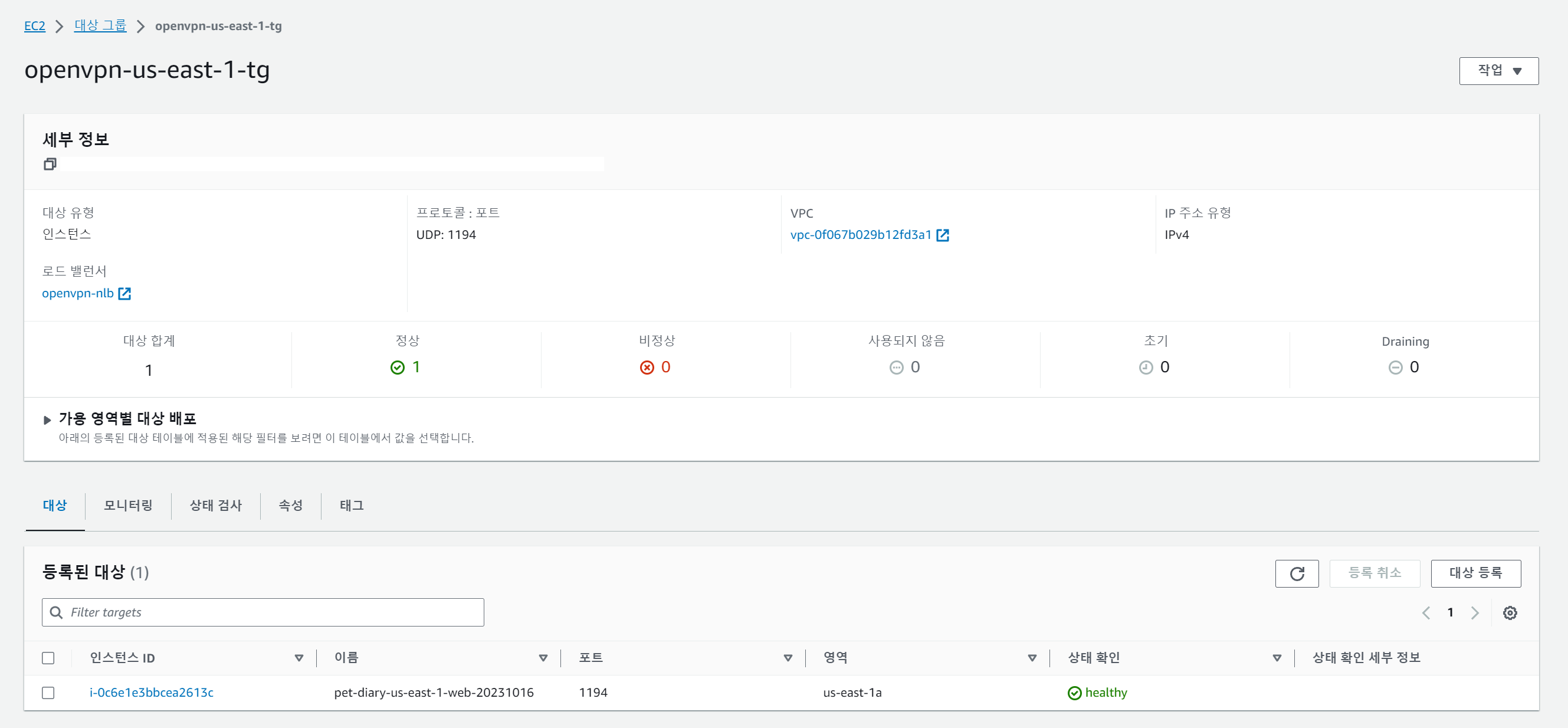Open instance i-0c6e1e3bbcea2613c link
This screenshot has width=1568, height=728.
pyautogui.click(x=152, y=693)
